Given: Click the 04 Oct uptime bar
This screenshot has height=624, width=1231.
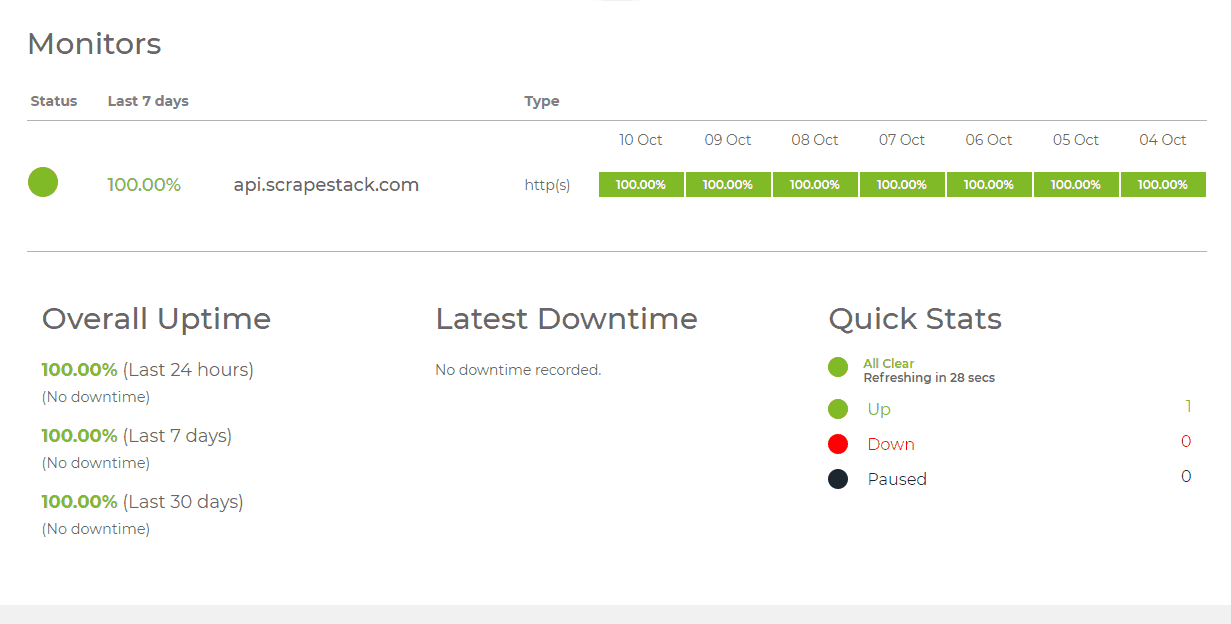Looking at the screenshot, I should tap(1163, 184).
